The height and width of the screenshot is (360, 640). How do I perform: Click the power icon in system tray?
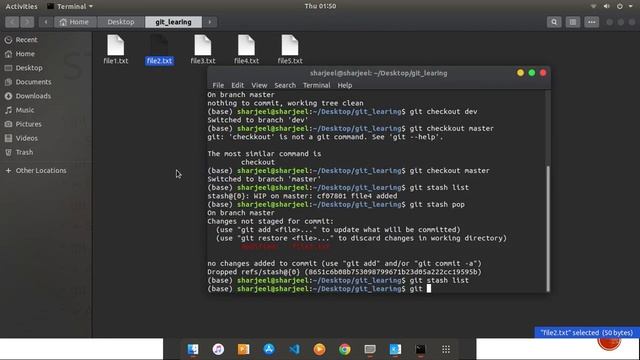point(620,6)
